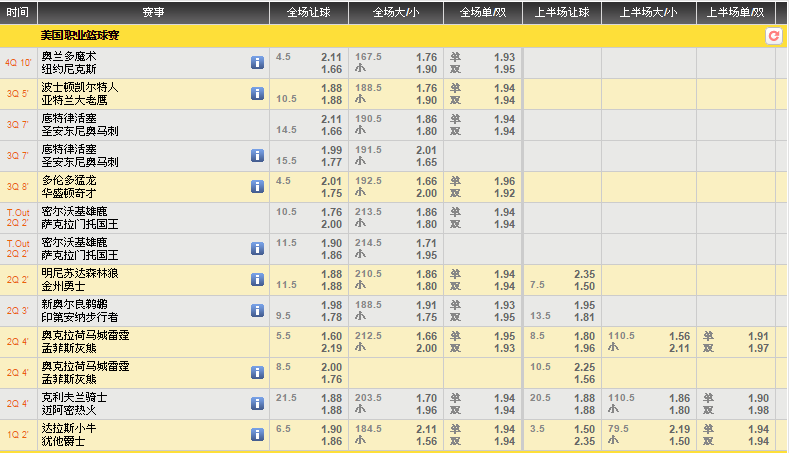
Task: Open info icon for 达拉斯小牛 vs 犹他爵士
Action: (x=257, y=434)
